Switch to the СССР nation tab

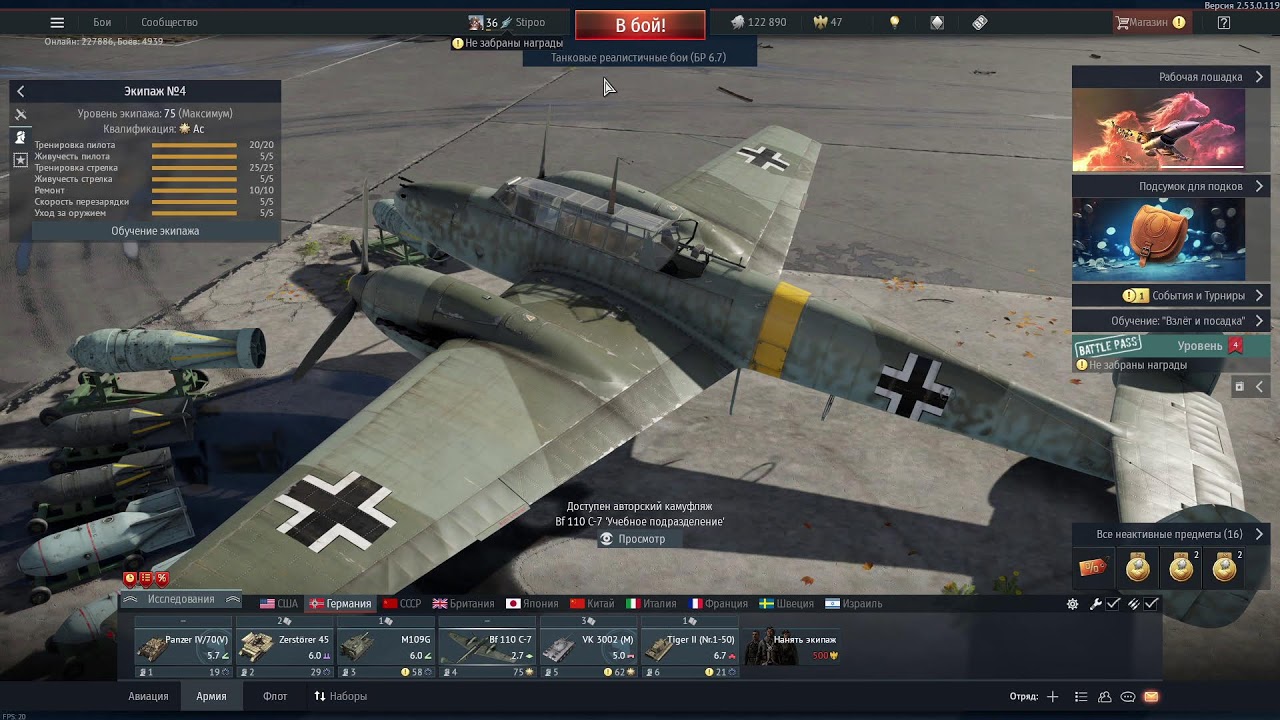click(x=402, y=604)
